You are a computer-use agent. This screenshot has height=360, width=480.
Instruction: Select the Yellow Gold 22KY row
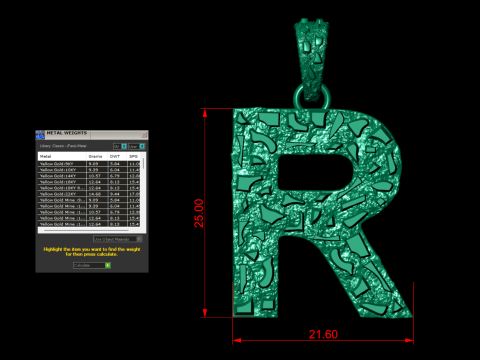pyautogui.click(x=89, y=194)
